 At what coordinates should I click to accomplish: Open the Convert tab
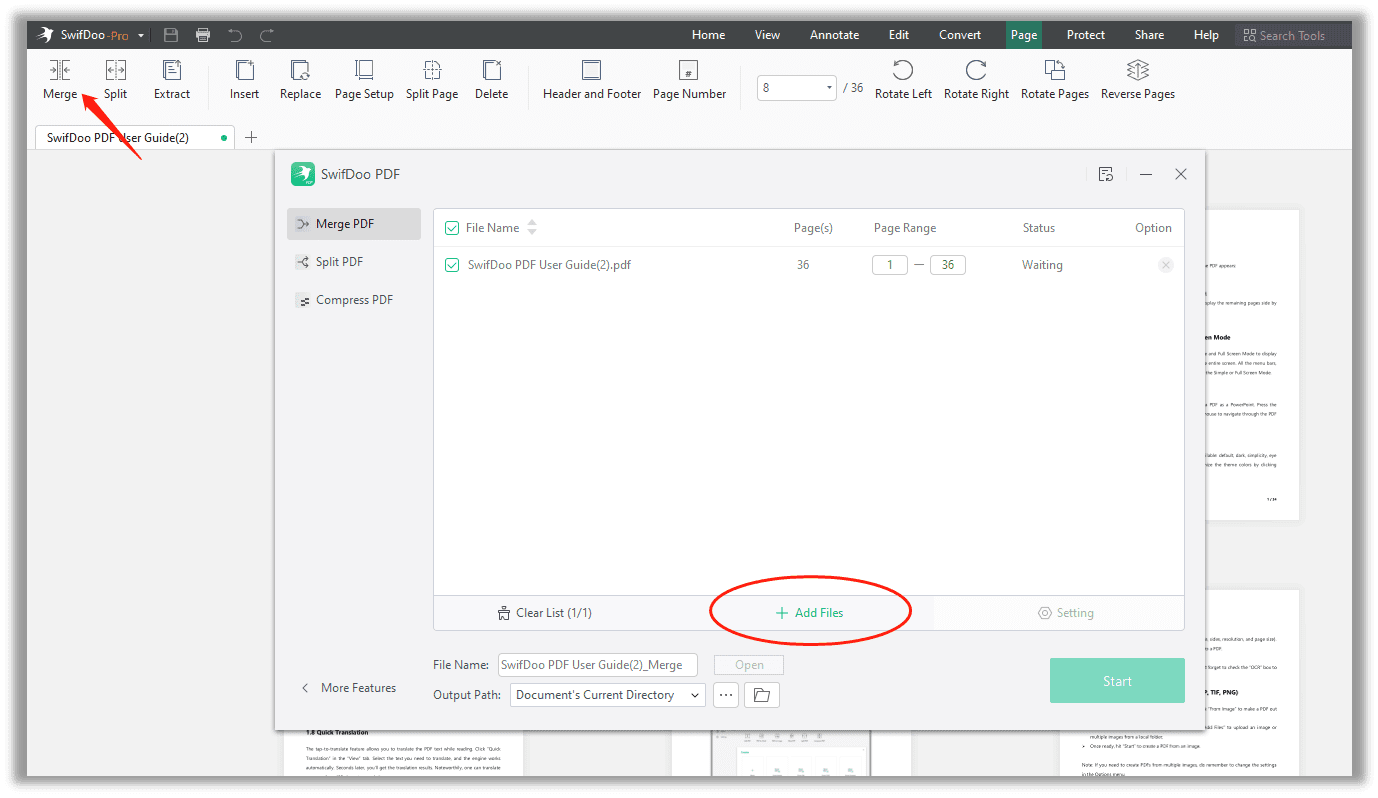click(x=960, y=35)
